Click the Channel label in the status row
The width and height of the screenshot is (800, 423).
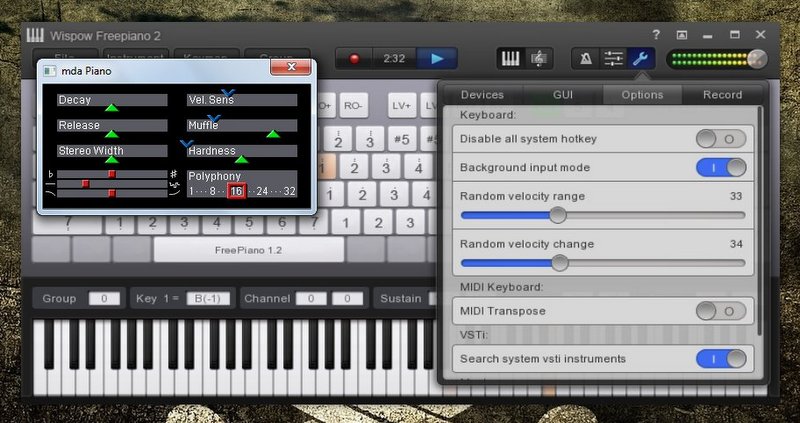(267, 298)
